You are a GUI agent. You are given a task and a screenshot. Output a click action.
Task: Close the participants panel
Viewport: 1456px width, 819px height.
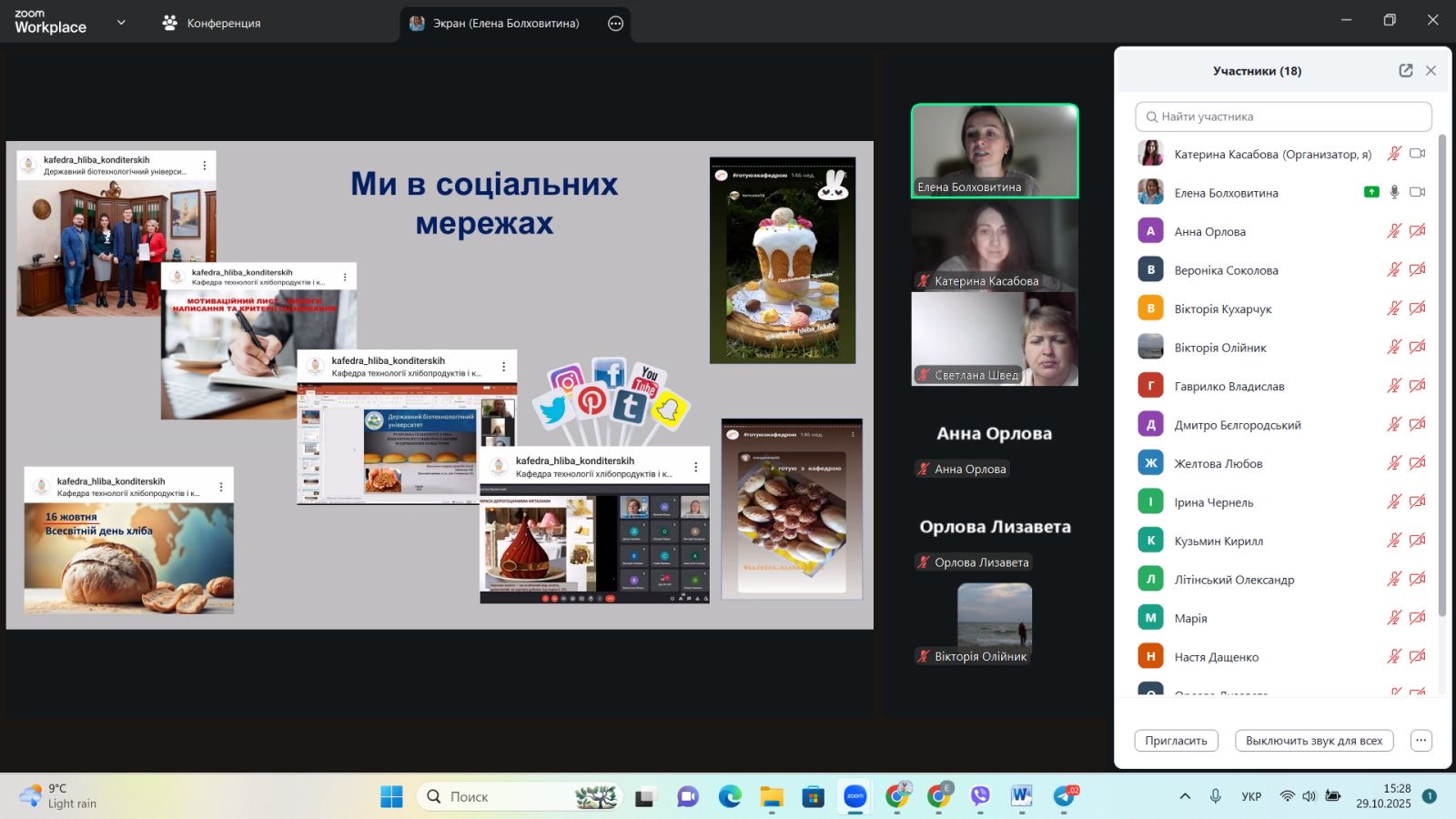tap(1431, 71)
